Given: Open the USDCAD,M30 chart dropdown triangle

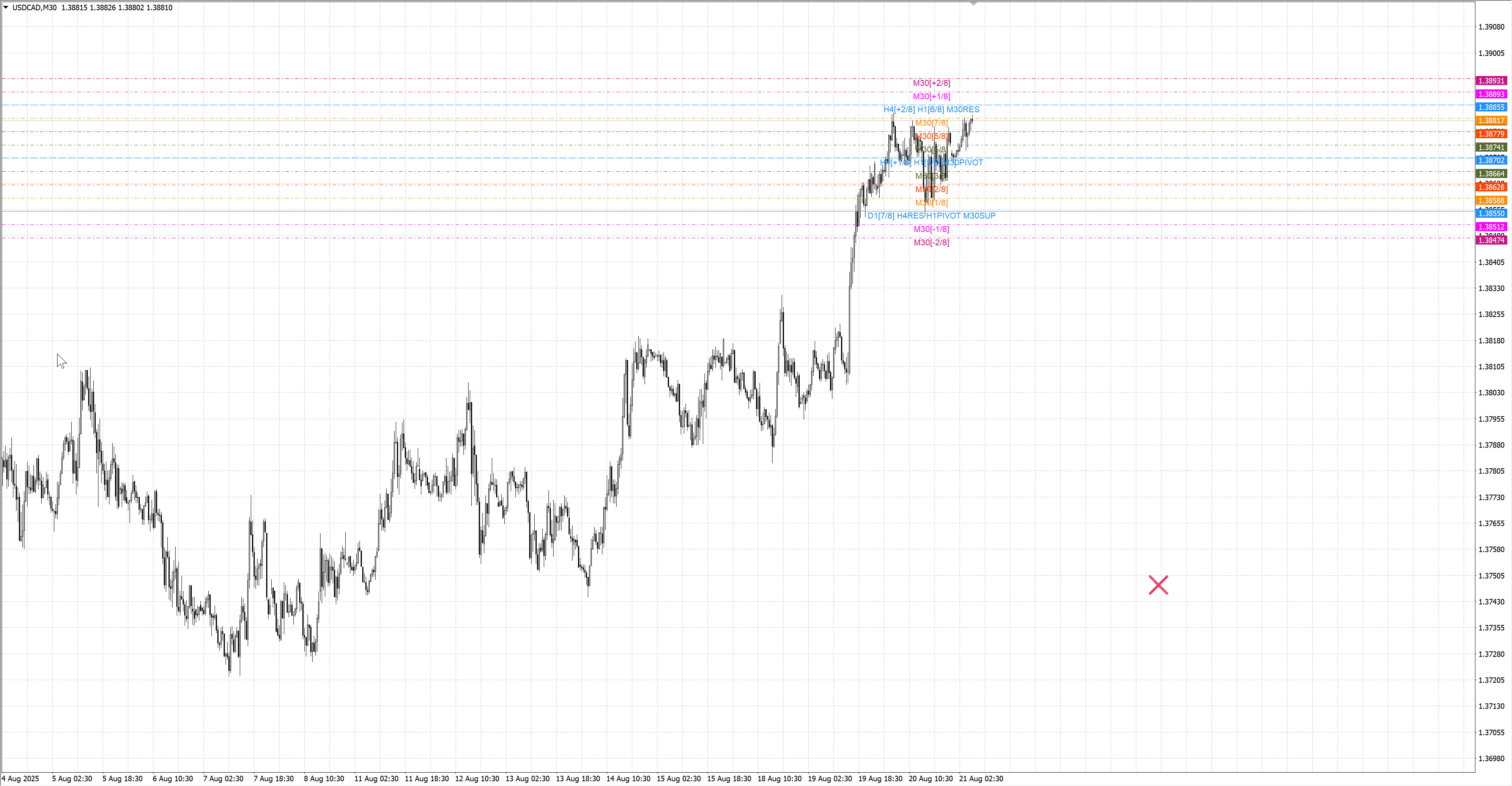Looking at the screenshot, I should (6, 7).
